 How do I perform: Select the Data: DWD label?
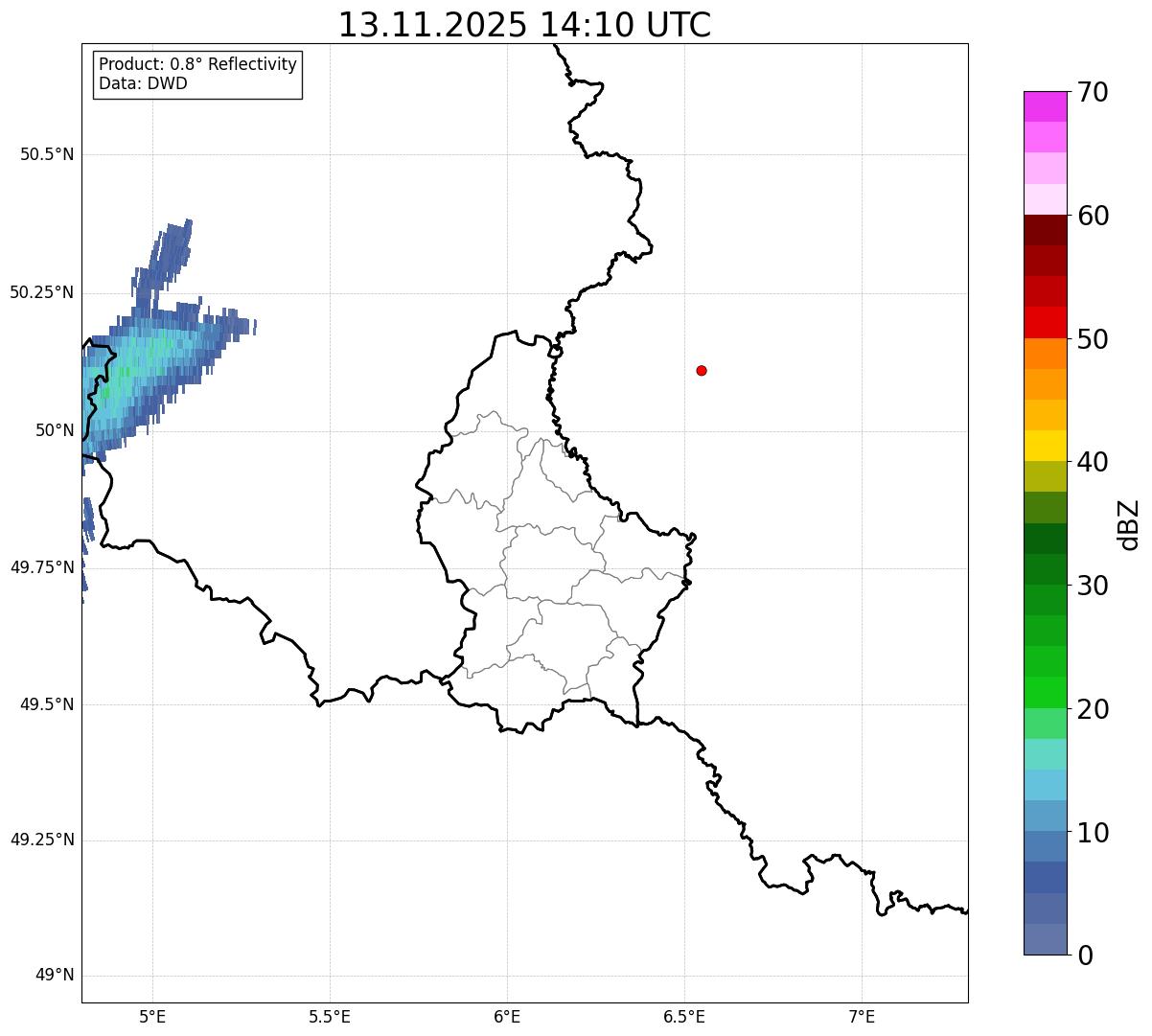[x=144, y=83]
